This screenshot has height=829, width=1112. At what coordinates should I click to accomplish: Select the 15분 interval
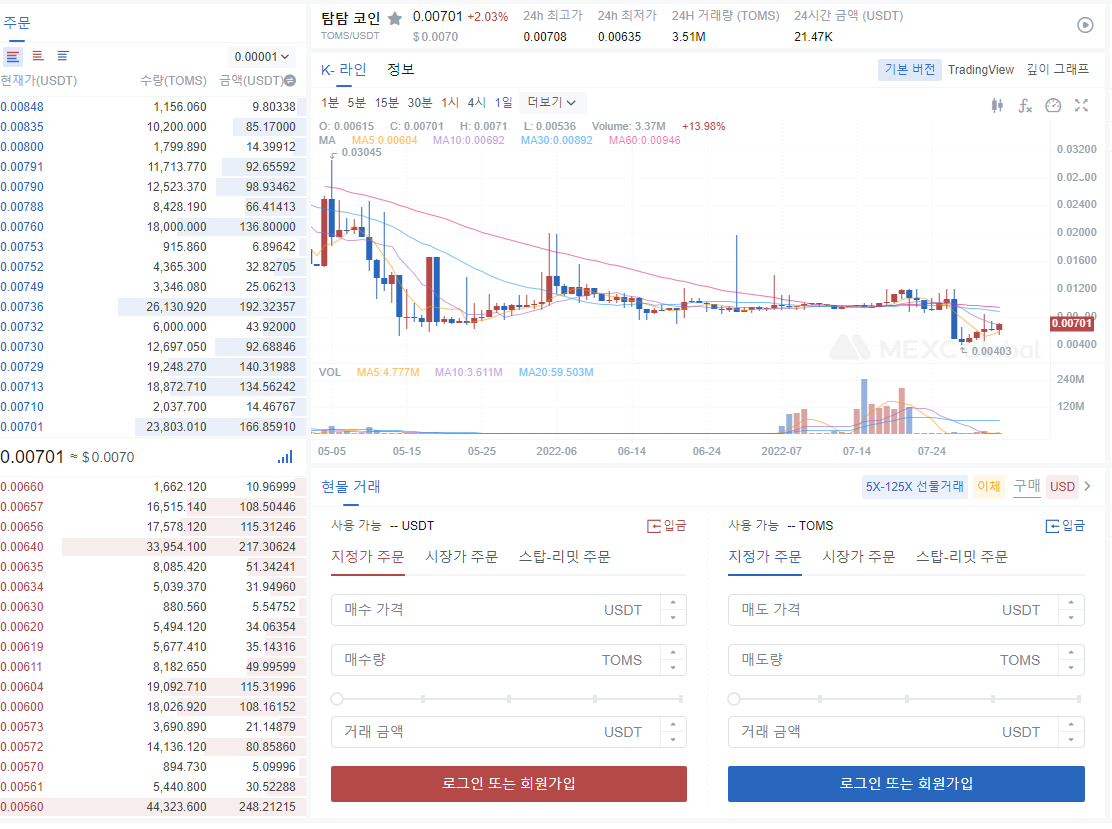pos(387,103)
